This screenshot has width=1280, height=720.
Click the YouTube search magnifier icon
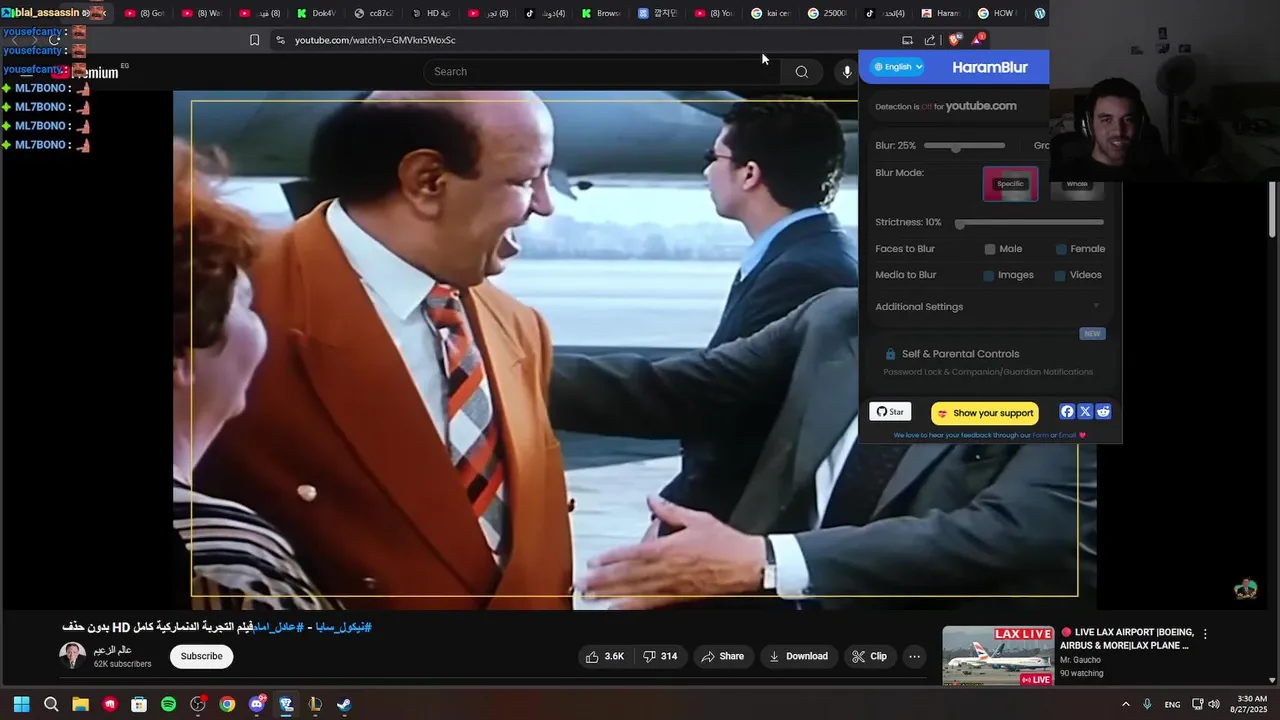801,72
